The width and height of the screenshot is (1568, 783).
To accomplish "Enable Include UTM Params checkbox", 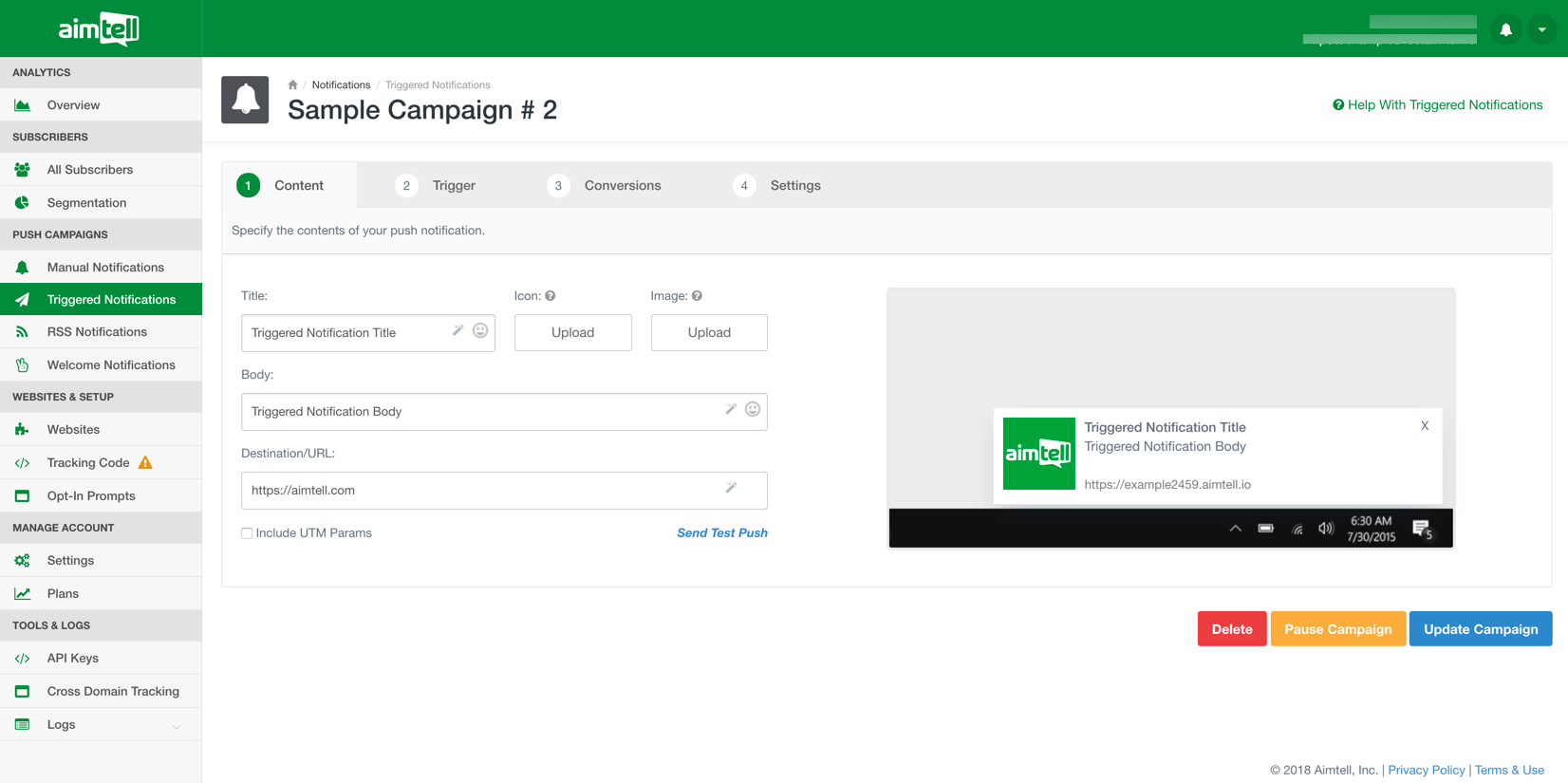I will [247, 533].
